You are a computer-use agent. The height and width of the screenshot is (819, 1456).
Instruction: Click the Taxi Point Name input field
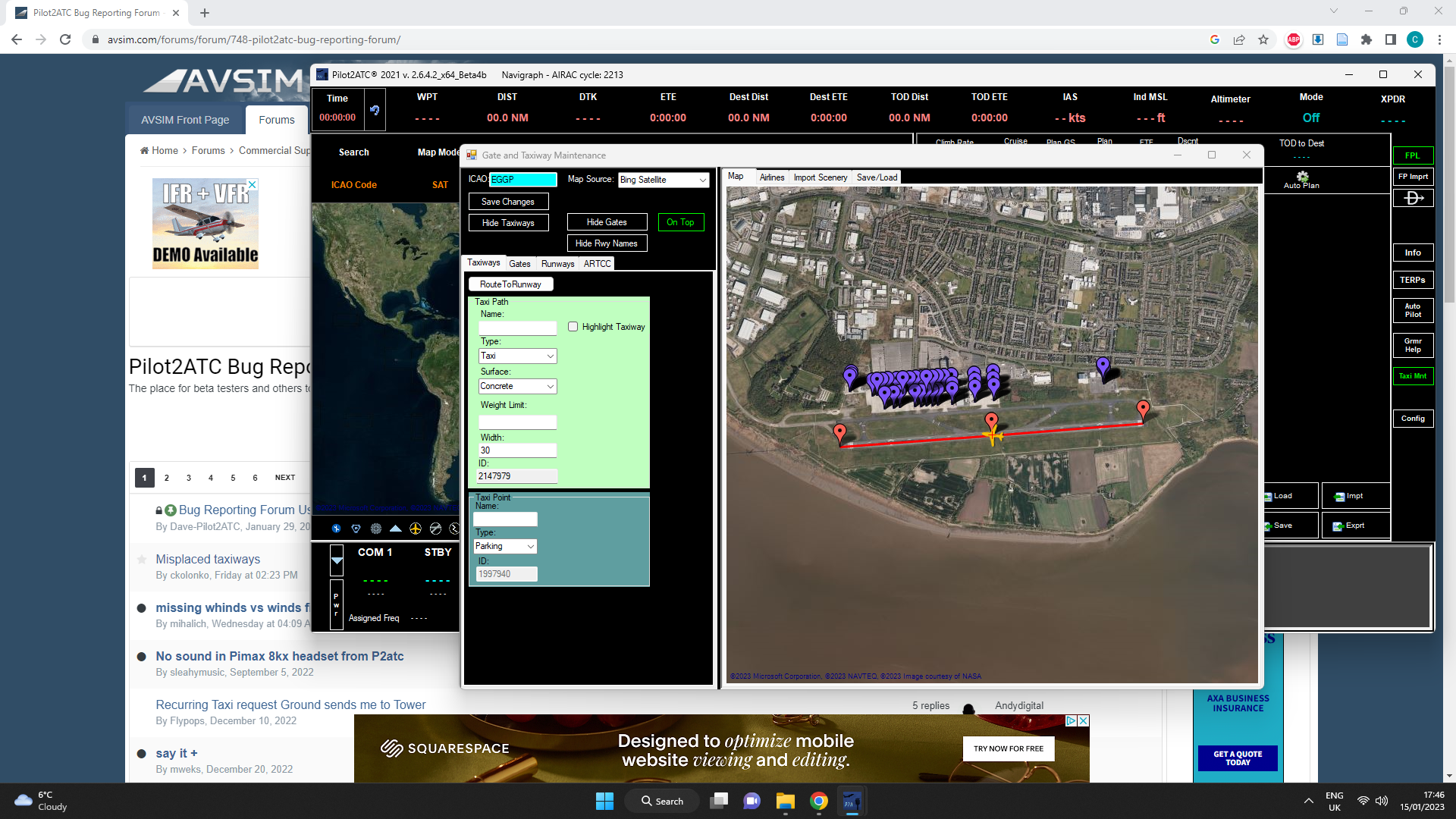(505, 519)
